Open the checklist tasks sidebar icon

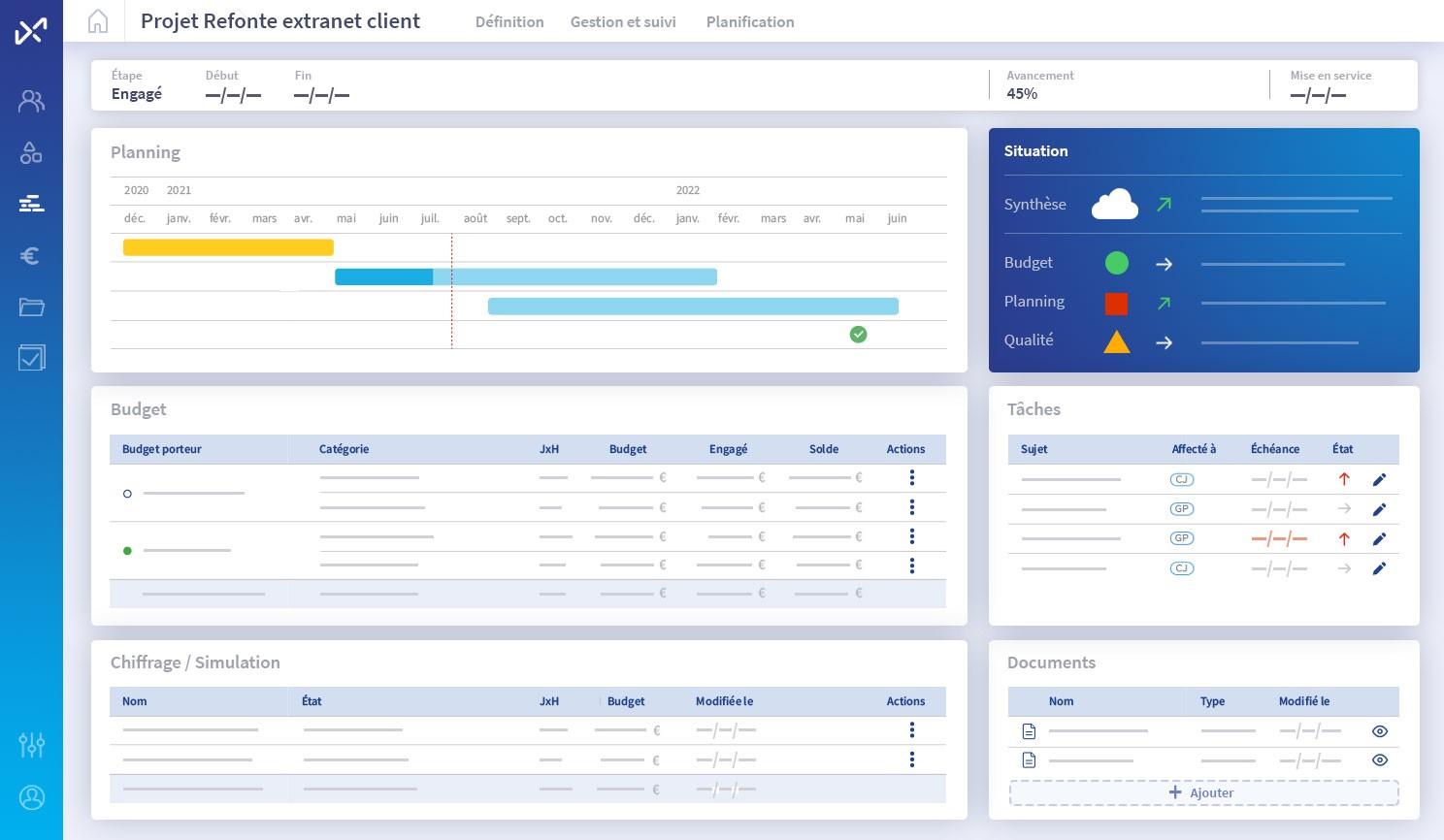(31, 358)
